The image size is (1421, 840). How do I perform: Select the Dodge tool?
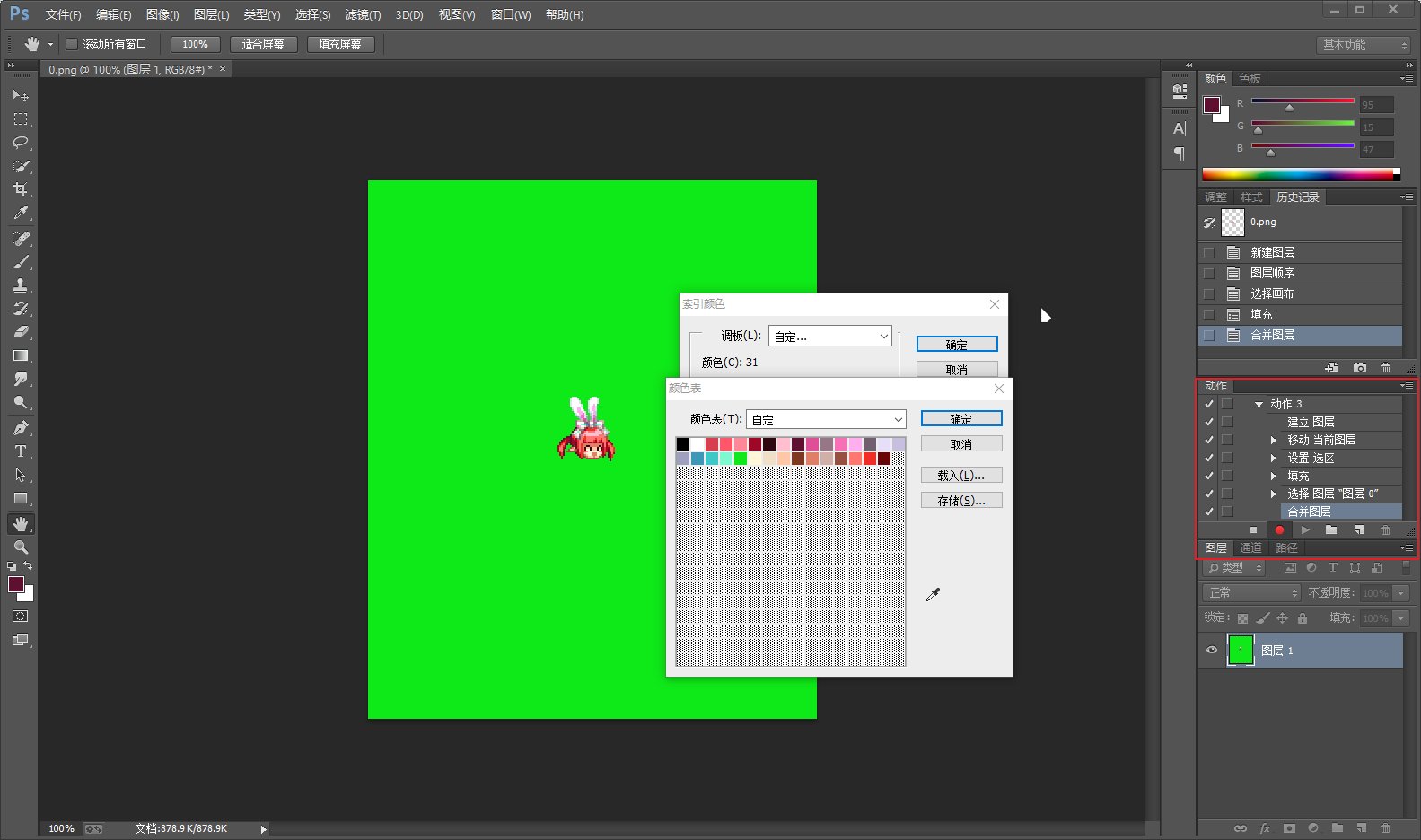click(21, 402)
